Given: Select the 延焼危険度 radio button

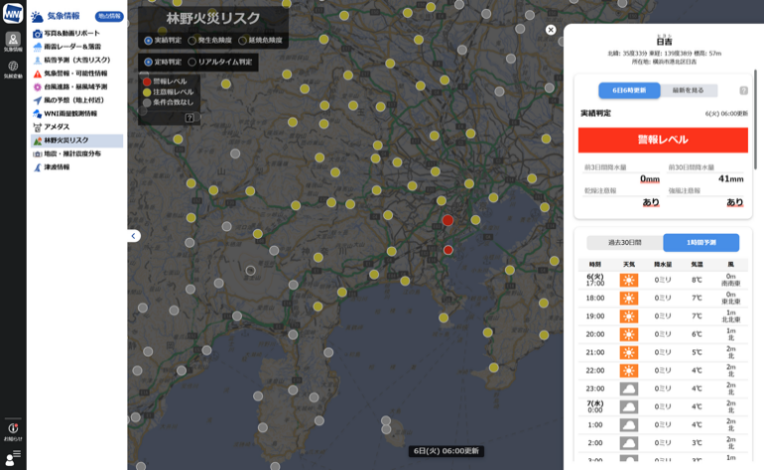Looking at the screenshot, I should (x=242, y=41).
